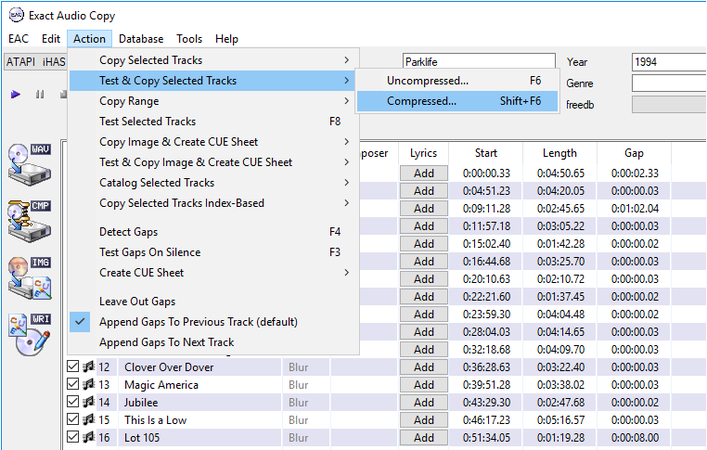The height and width of the screenshot is (450, 707).
Task: Expand Copy Image & Create CUE Sheet submenu
Action: [214, 142]
